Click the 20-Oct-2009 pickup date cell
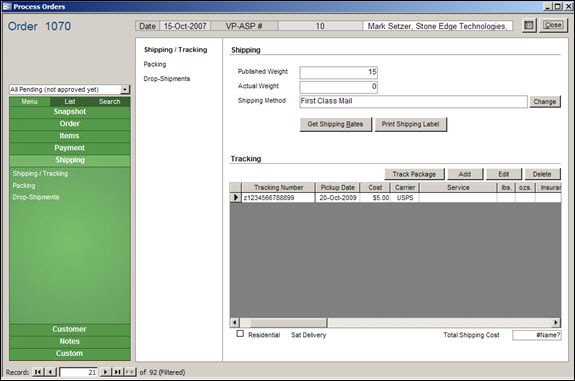Screen dimensions: 575x381 338,198
